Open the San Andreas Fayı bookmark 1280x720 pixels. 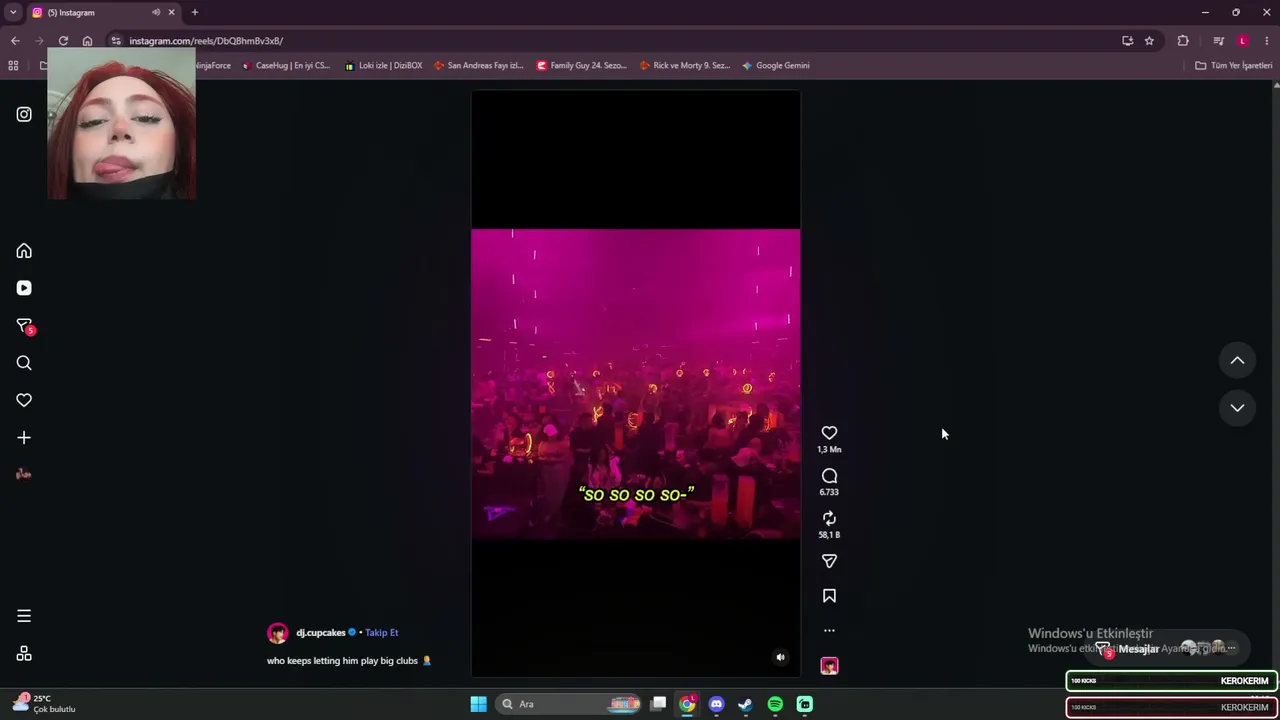[478, 66]
